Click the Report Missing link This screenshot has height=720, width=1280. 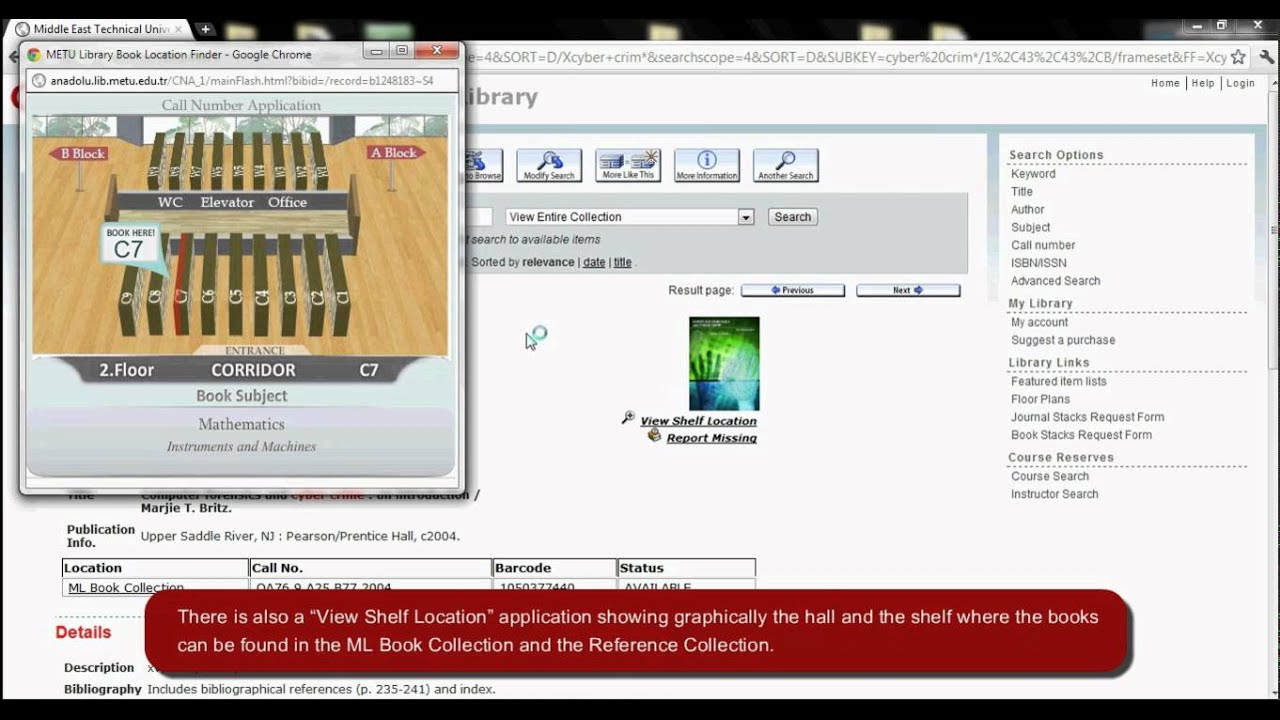pyautogui.click(x=711, y=438)
